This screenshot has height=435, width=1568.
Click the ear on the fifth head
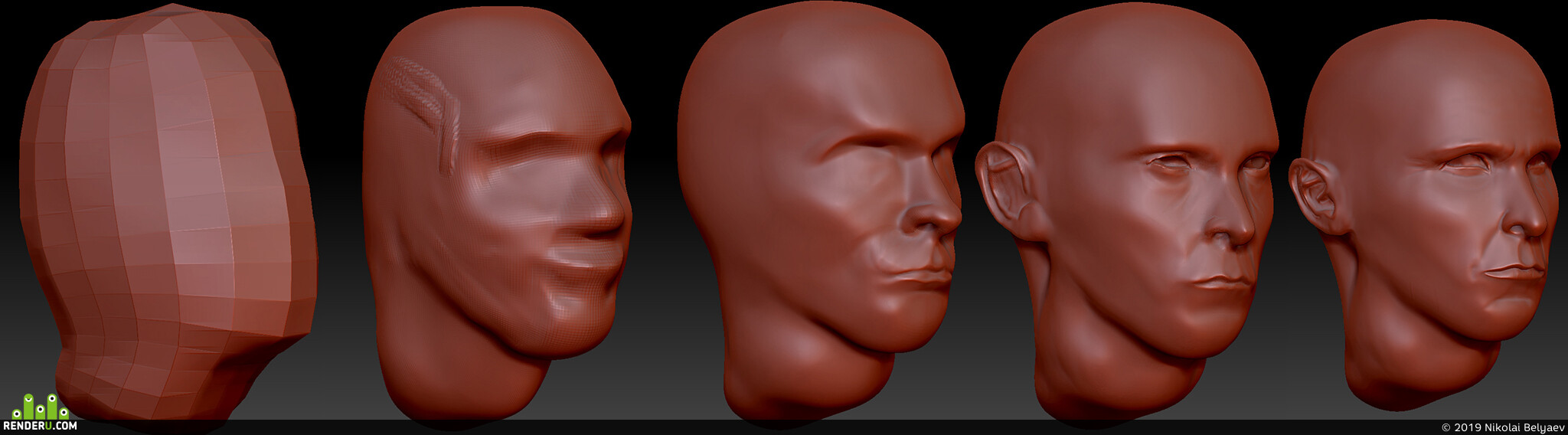pos(1315,195)
